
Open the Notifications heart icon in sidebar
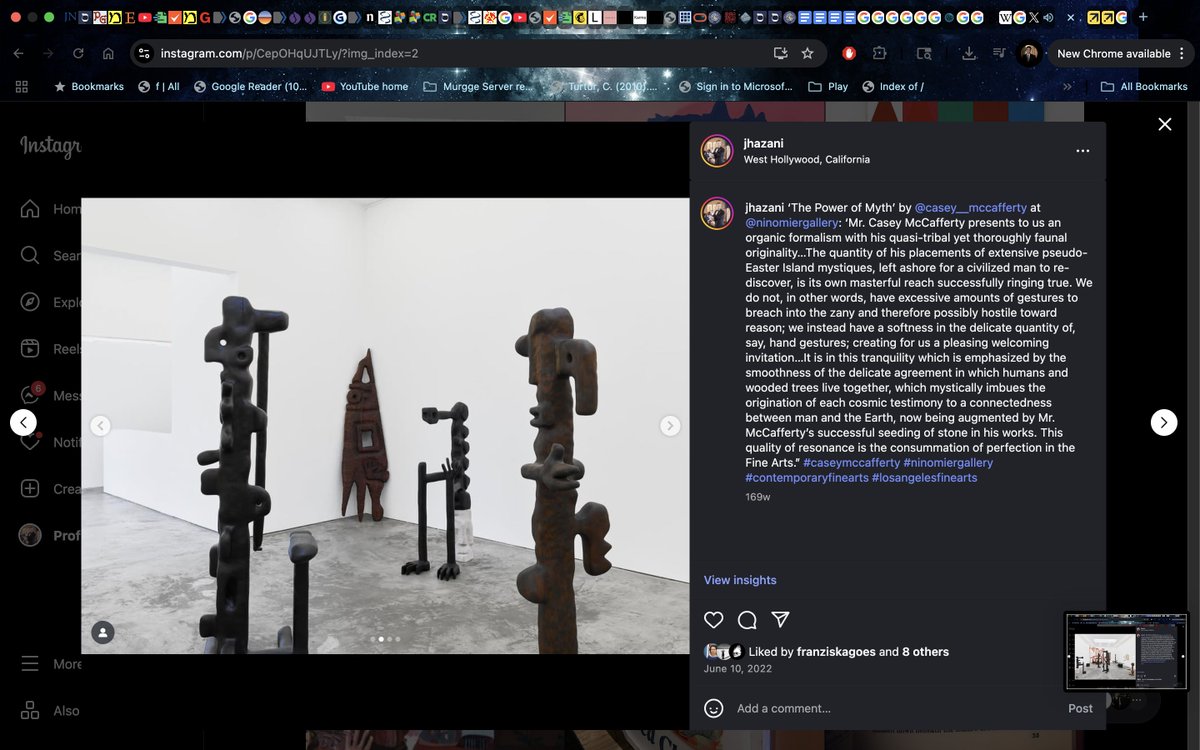click(x=30, y=442)
